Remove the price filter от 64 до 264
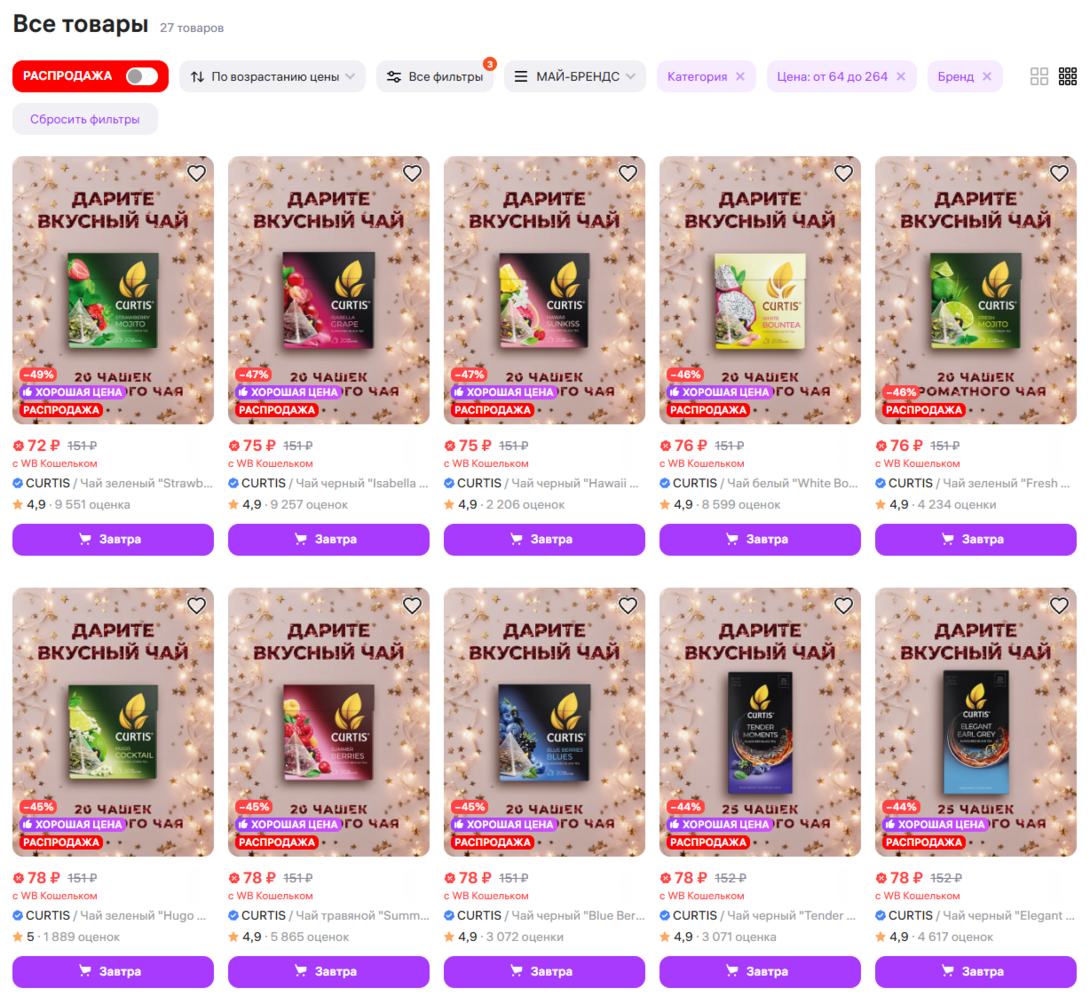This screenshot has height=1004, width=1090. [x=901, y=76]
